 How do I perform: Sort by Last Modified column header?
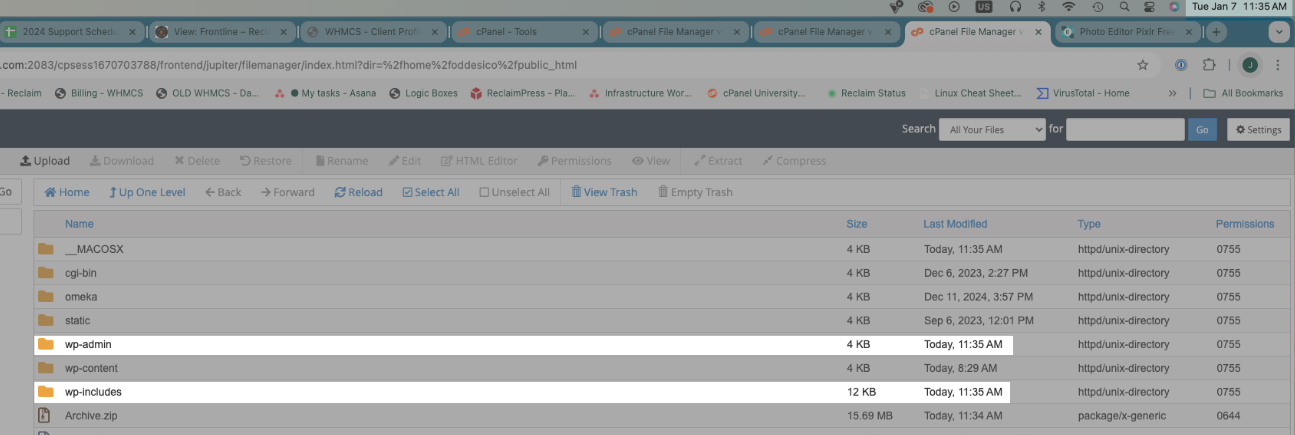point(955,224)
